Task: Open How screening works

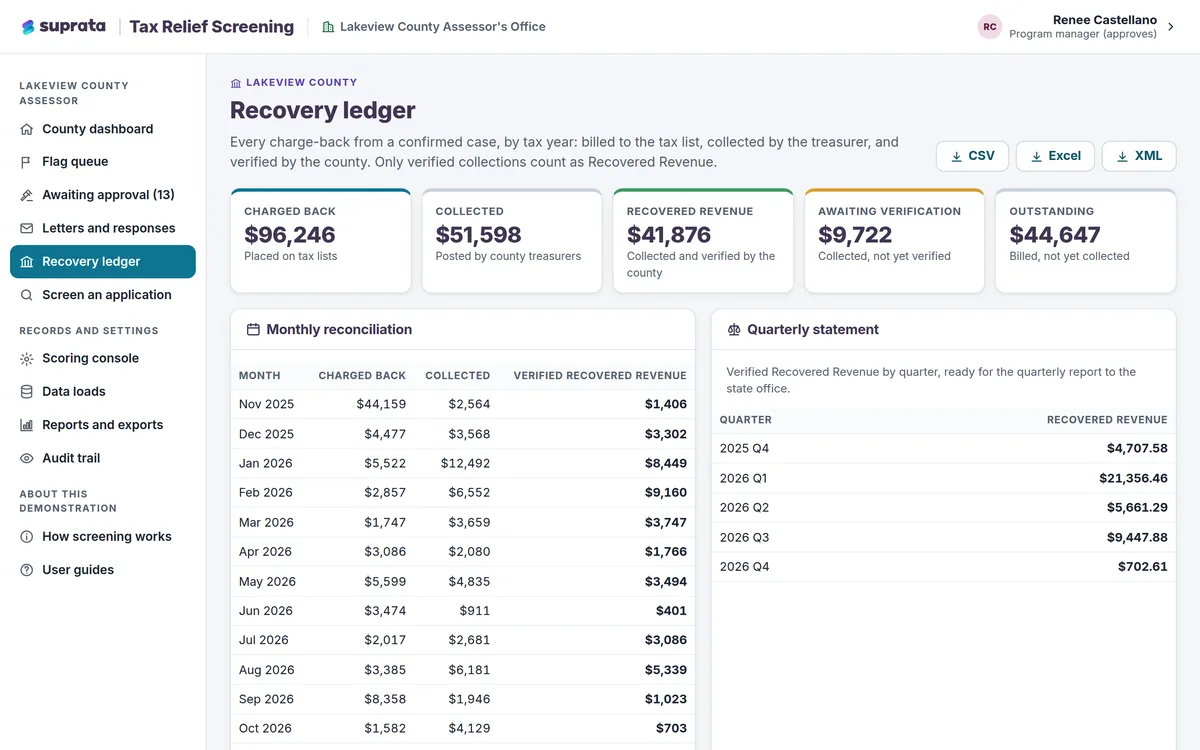Action: (103, 537)
